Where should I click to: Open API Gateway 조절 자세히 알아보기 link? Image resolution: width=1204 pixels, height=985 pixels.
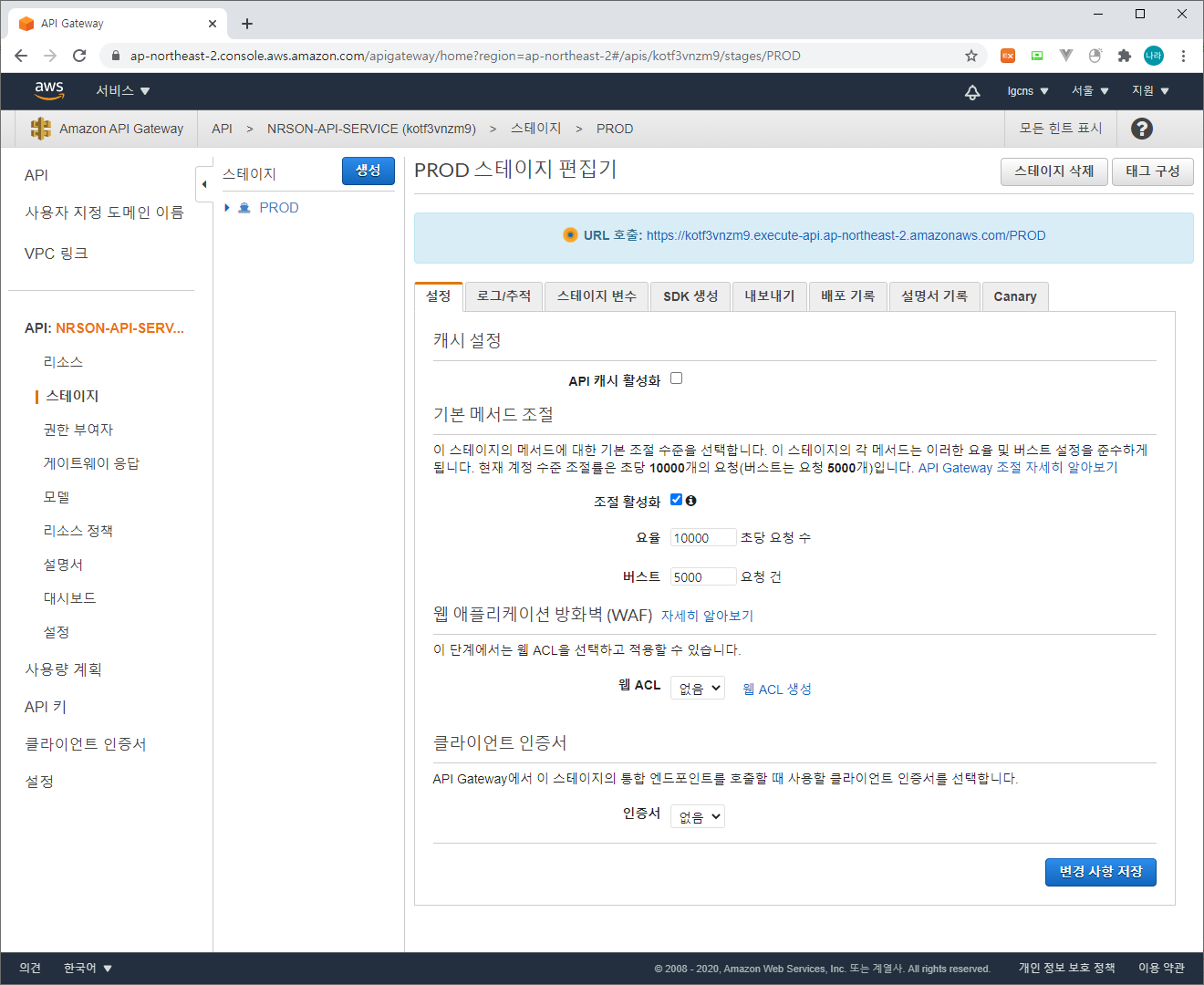click(1018, 468)
